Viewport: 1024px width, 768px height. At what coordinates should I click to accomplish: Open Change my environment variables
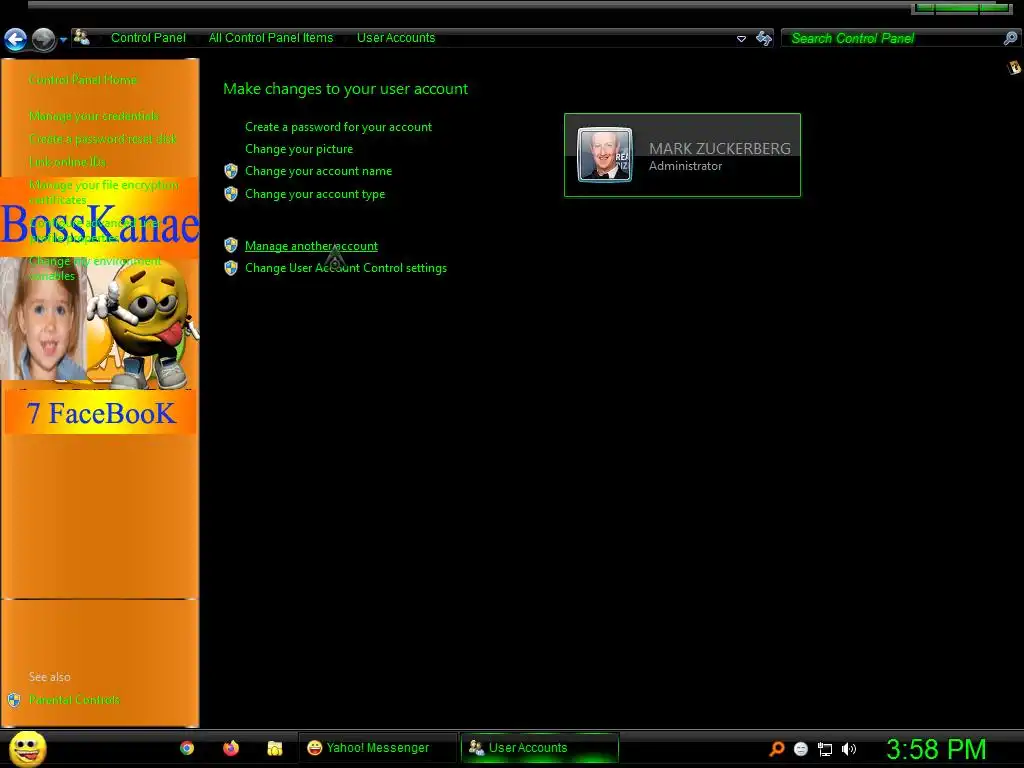click(x=95, y=268)
